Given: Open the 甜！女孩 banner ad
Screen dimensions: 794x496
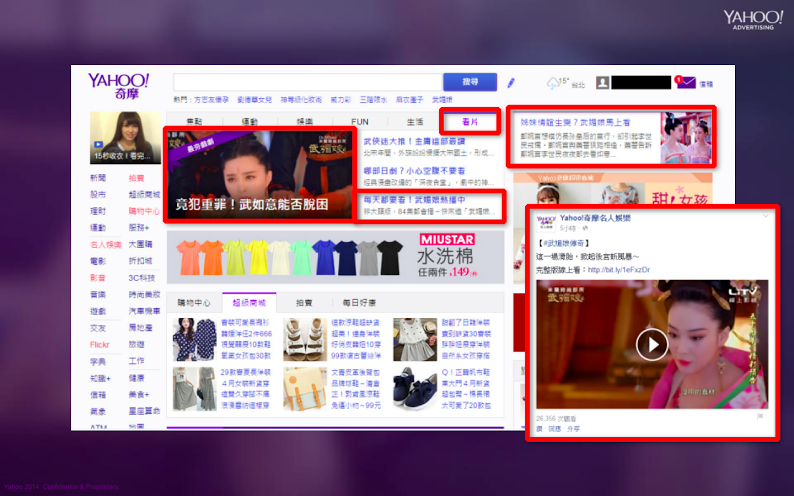Looking at the screenshot, I should click(x=613, y=189).
